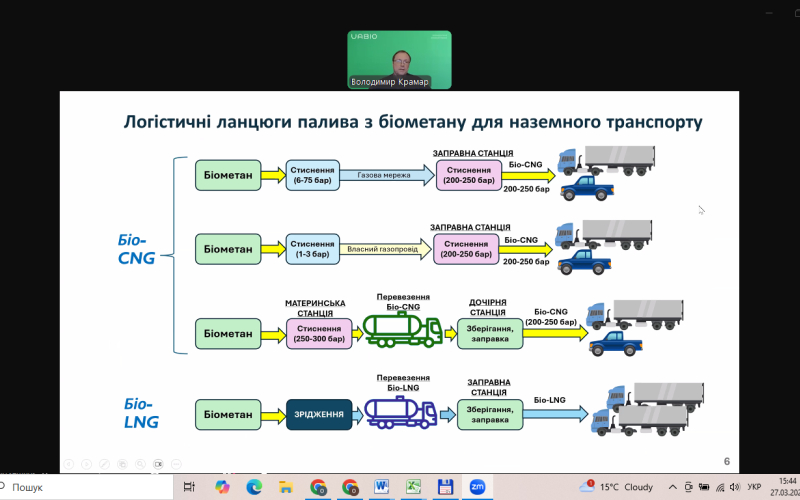Open more slideshow options ellipsis menu
Screen dimensions: 800x500
click(x=176, y=464)
